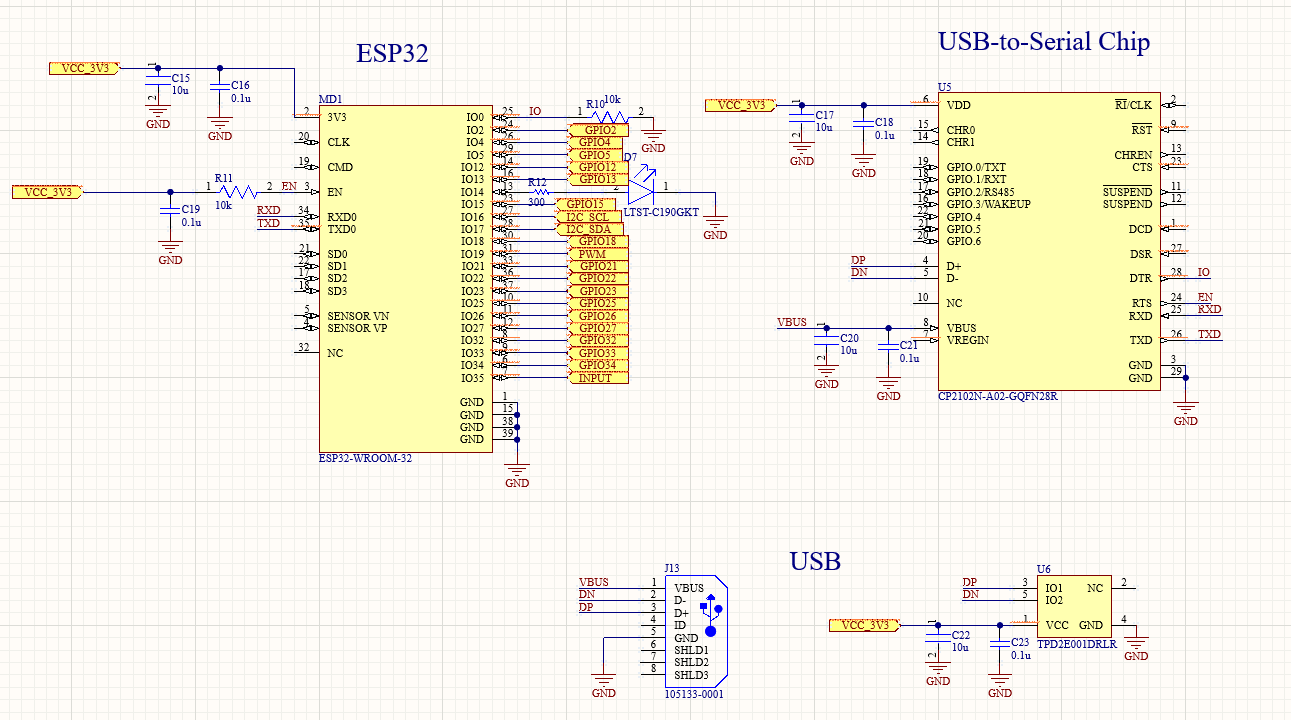Click the J13 designator
This screenshot has width=1291, height=720.
(x=672, y=567)
